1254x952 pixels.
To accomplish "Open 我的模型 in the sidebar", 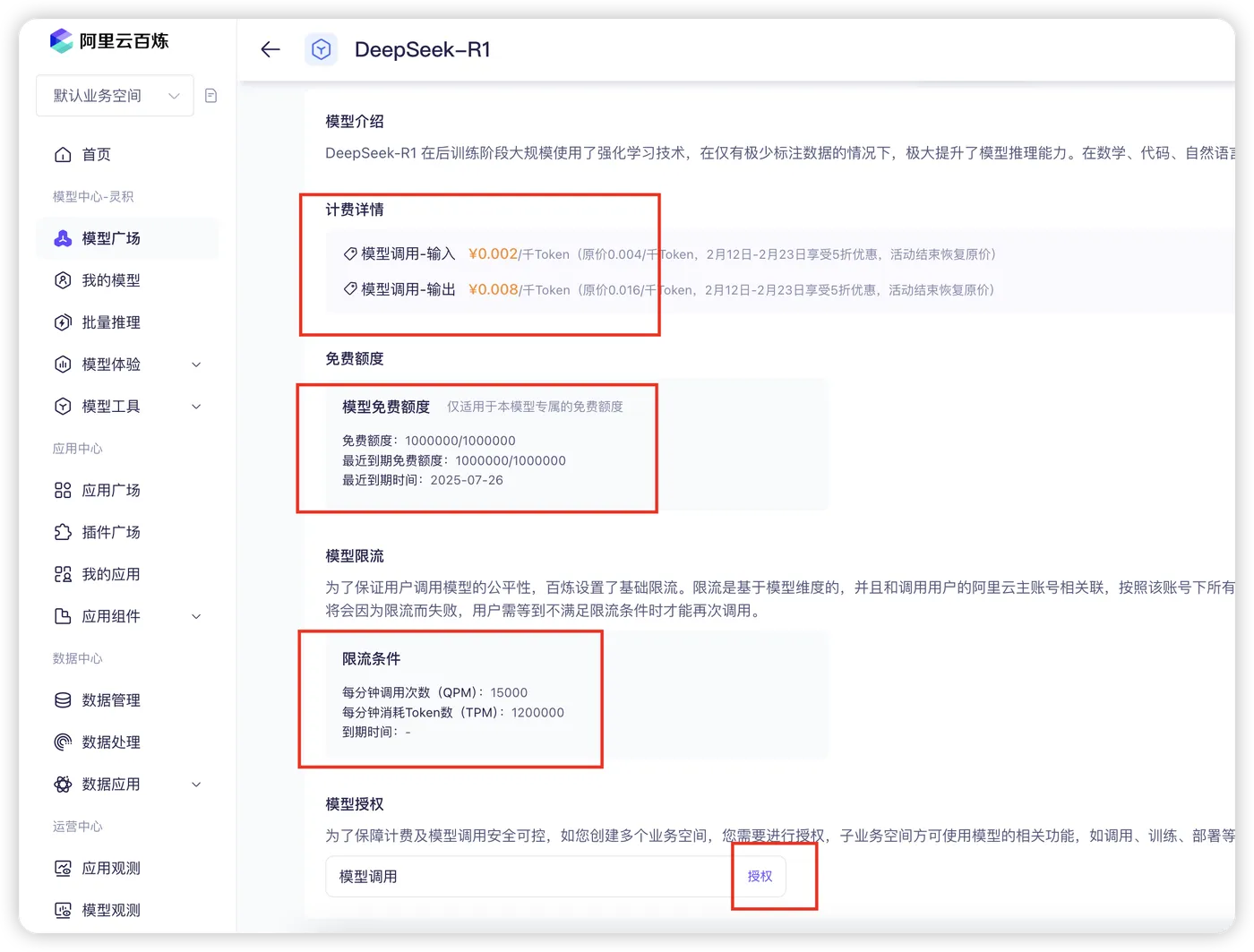I will click(x=127, y=280).
